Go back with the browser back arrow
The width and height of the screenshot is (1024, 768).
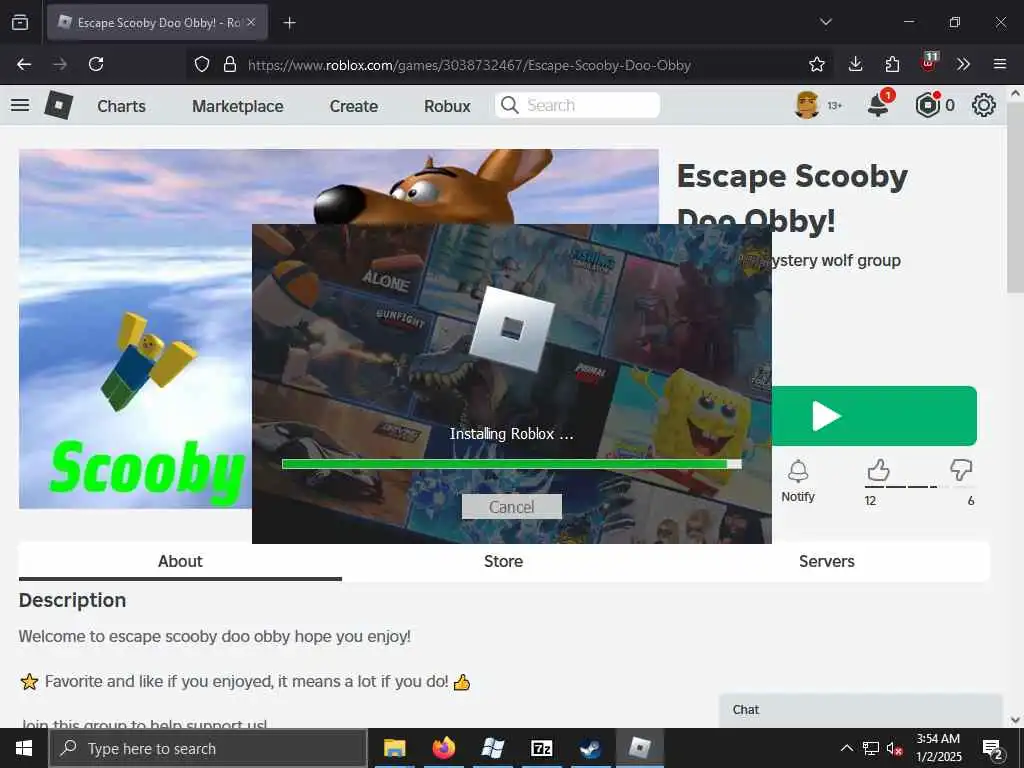tap(24, 64)
